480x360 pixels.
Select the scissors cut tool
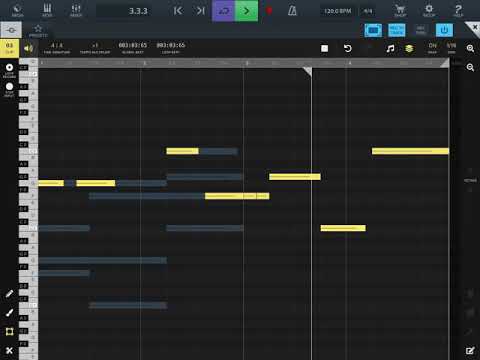point(9,351)
